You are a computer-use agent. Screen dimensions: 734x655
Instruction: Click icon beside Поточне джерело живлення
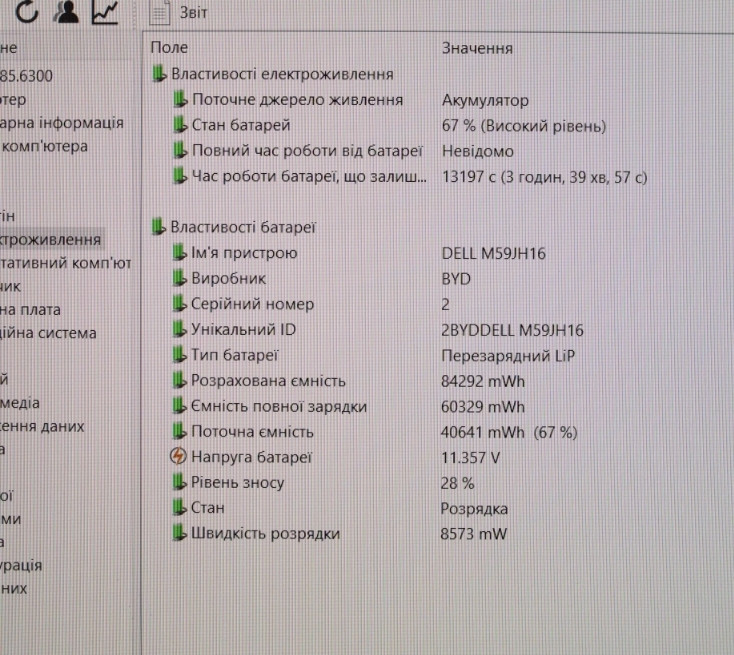(x=180, y=99)
